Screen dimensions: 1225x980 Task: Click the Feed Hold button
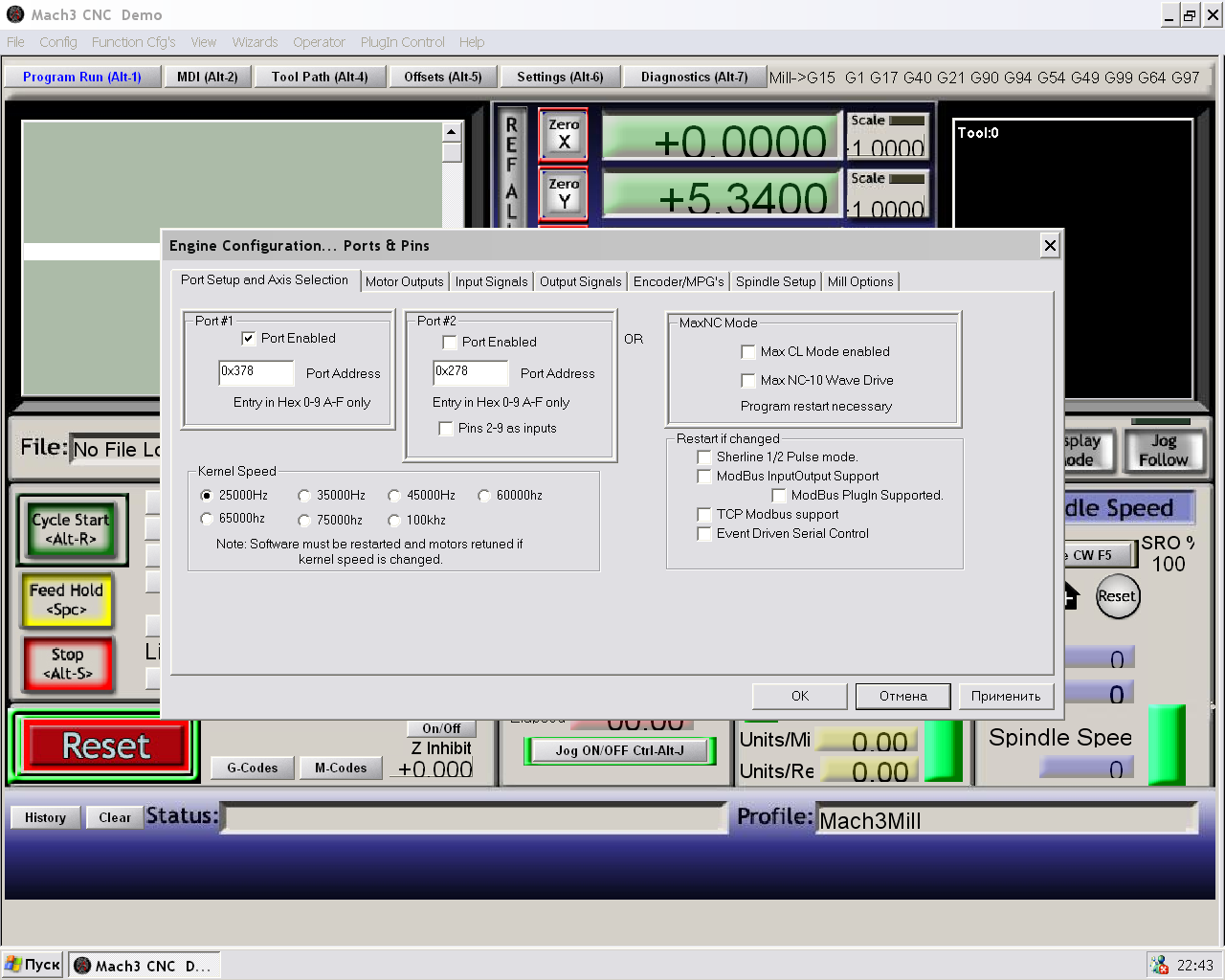tap(66, 599)
